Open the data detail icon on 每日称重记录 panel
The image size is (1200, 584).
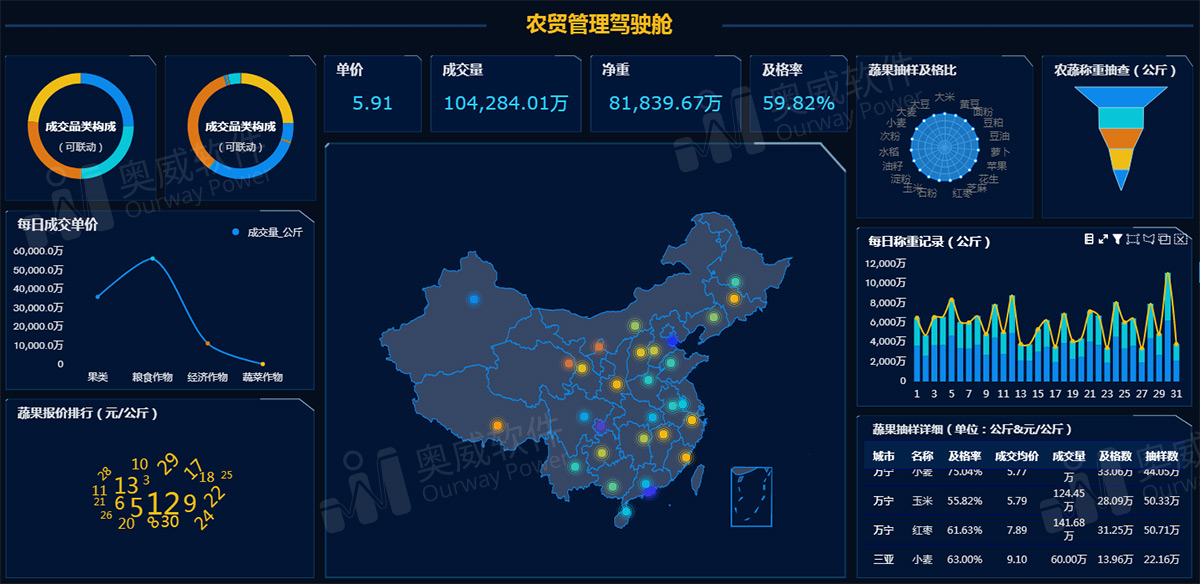1089,238
